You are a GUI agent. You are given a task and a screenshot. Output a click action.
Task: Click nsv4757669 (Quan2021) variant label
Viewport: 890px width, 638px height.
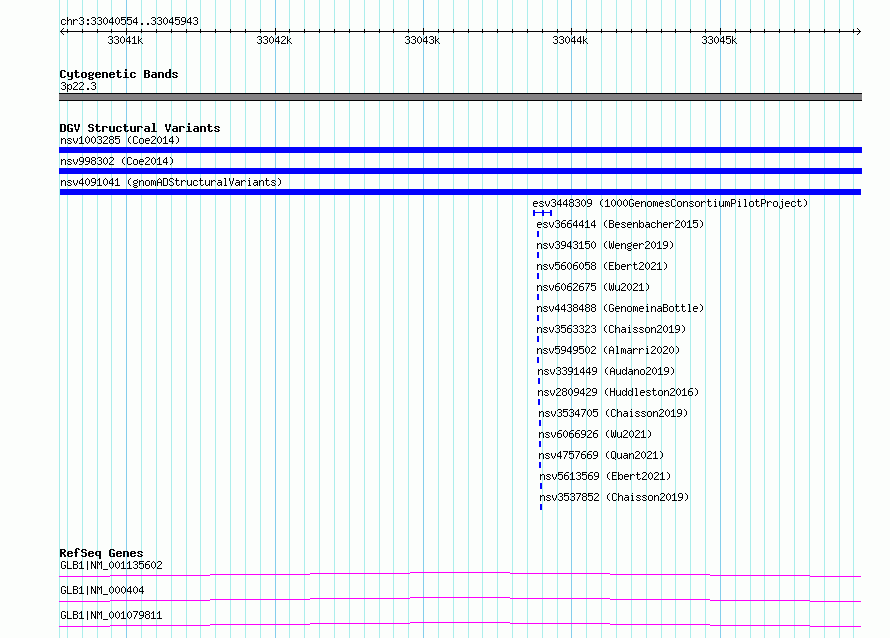601,455
